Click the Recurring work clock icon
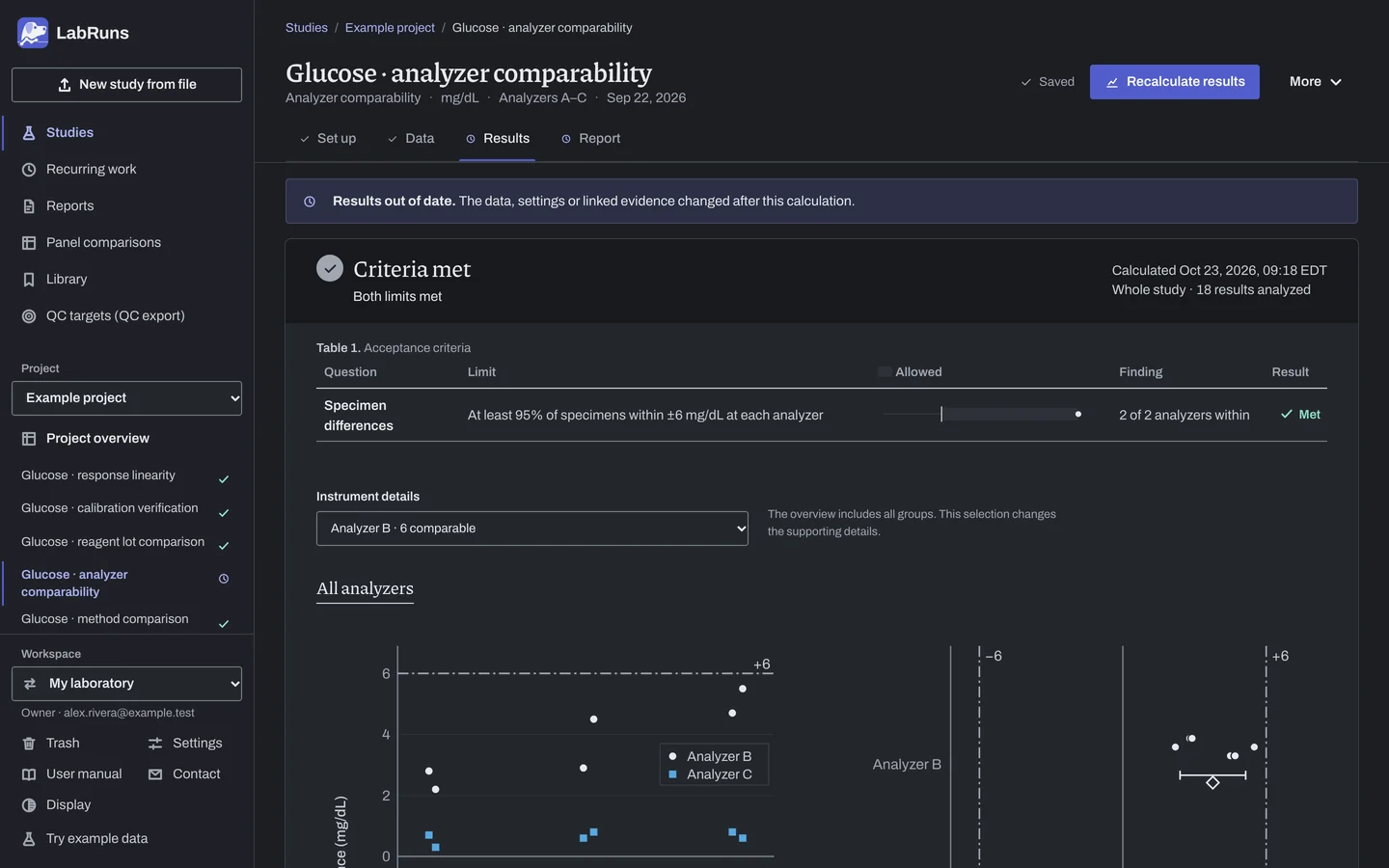Image resolution: width=1389 pixels, height=868 pixels. 29,170
